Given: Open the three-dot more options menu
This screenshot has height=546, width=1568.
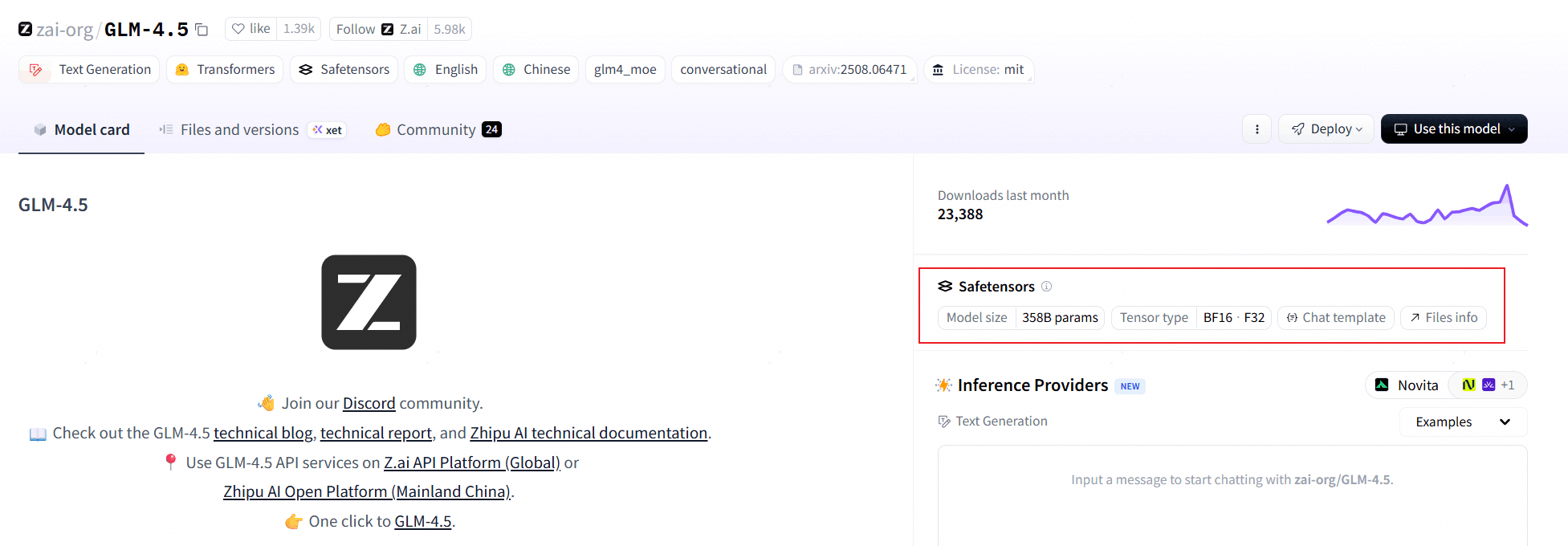Looking at the screenshot, I should pos(1257,128).
